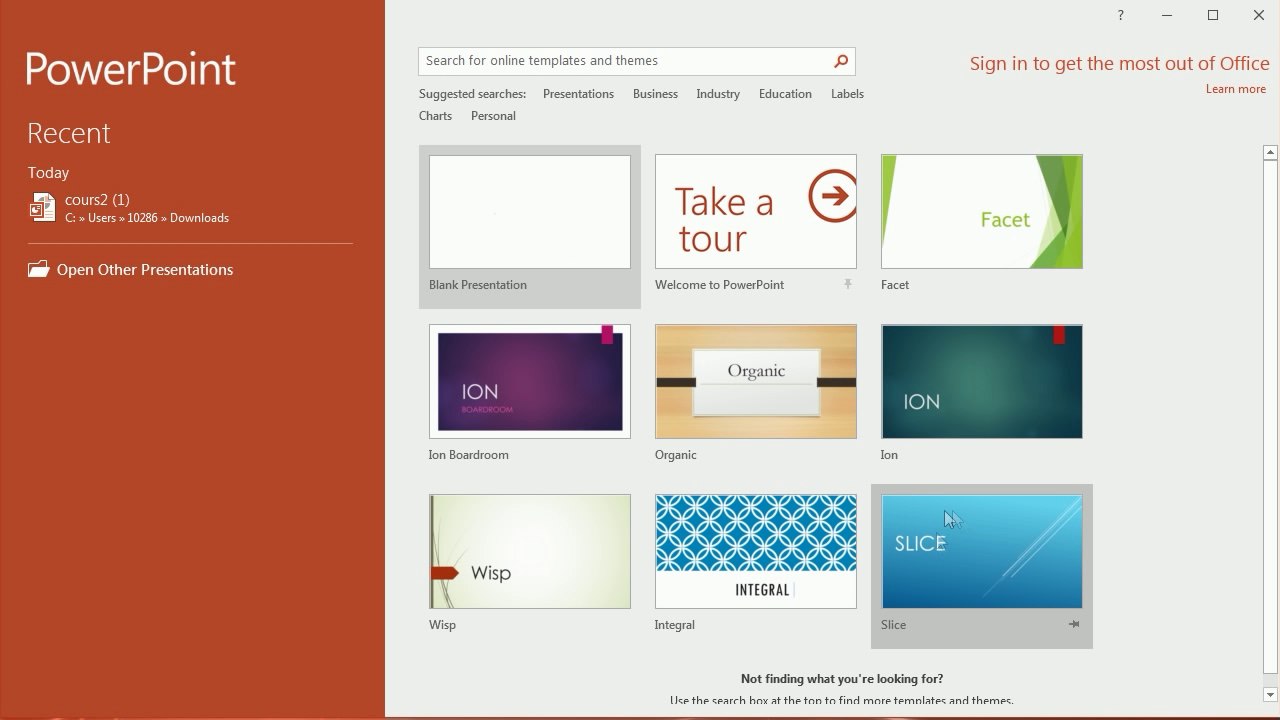This screenshot has height=720, width=1280.
Task: Select the Slice theme thumbnail
Action: 982,552
